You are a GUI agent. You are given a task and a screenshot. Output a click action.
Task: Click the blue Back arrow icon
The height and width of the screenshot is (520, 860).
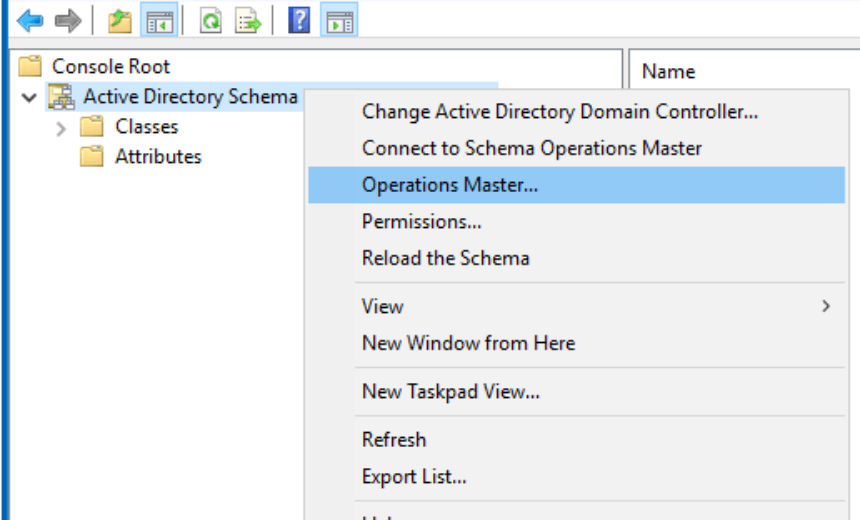[x=30, y=21]
